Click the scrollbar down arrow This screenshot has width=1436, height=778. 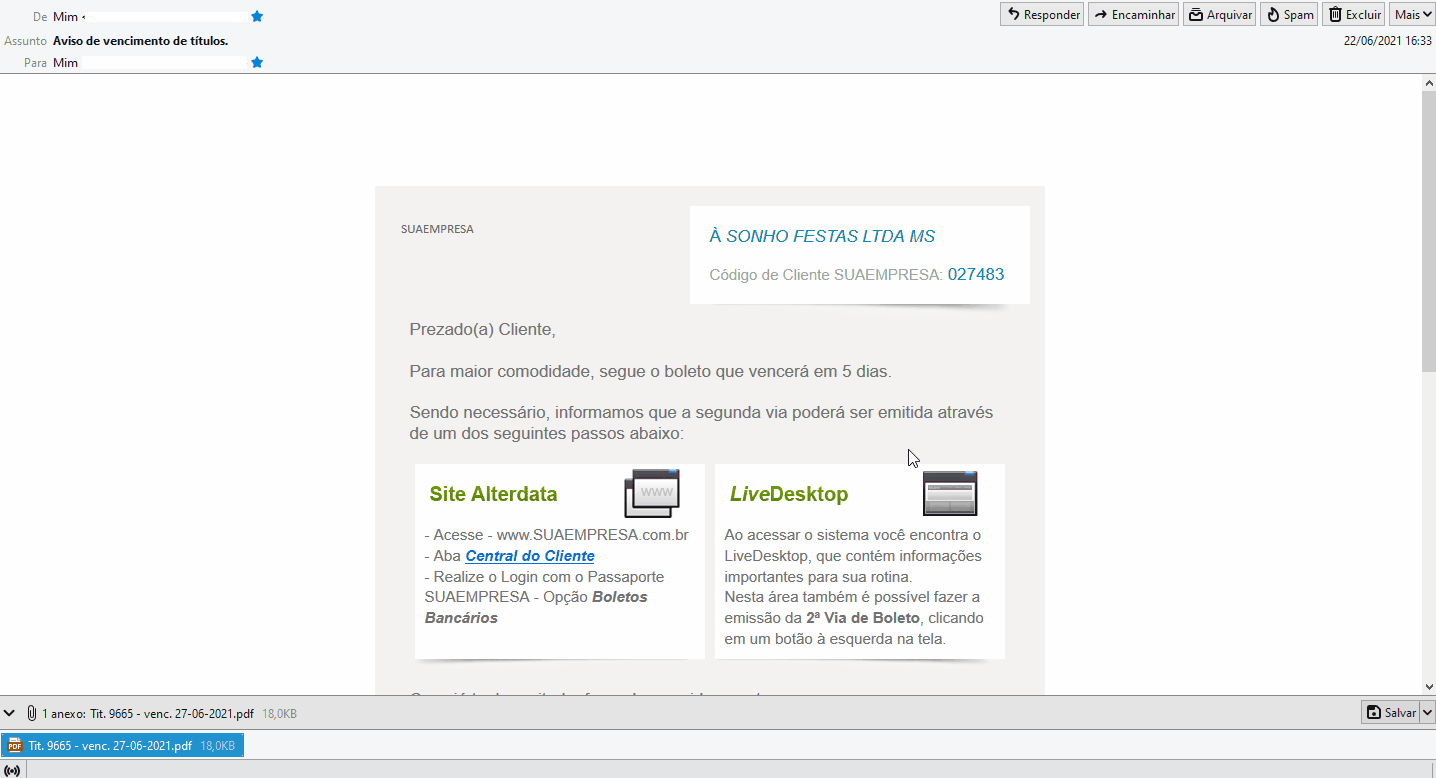coord(1429,687)
